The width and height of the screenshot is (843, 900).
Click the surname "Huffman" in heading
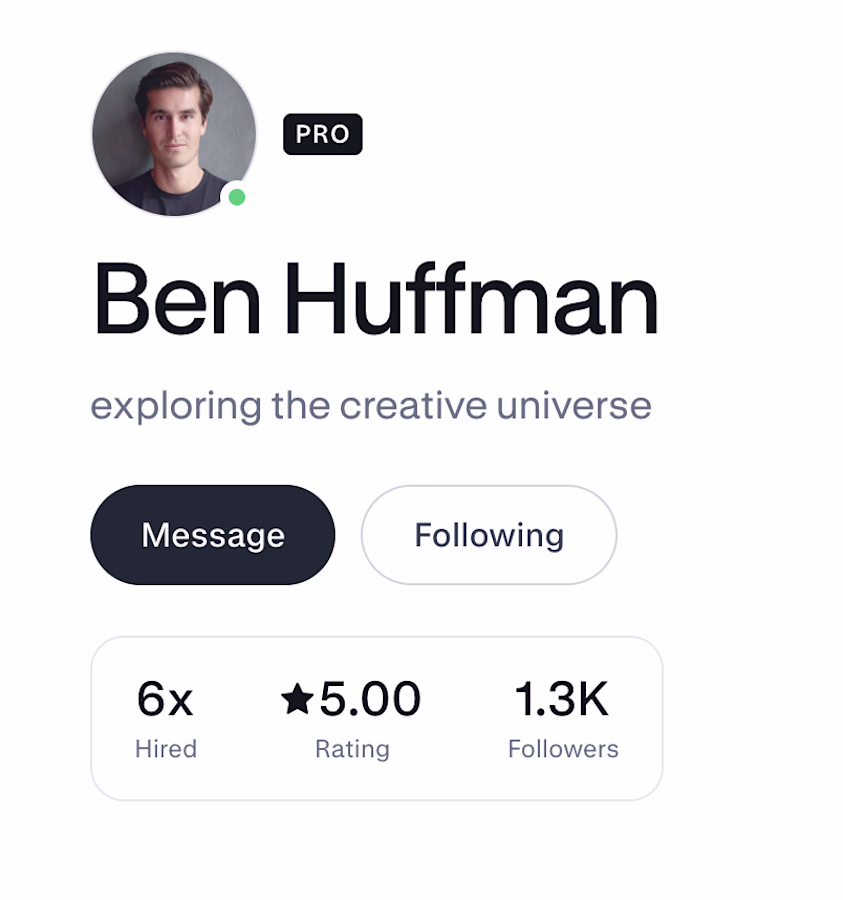471,300
